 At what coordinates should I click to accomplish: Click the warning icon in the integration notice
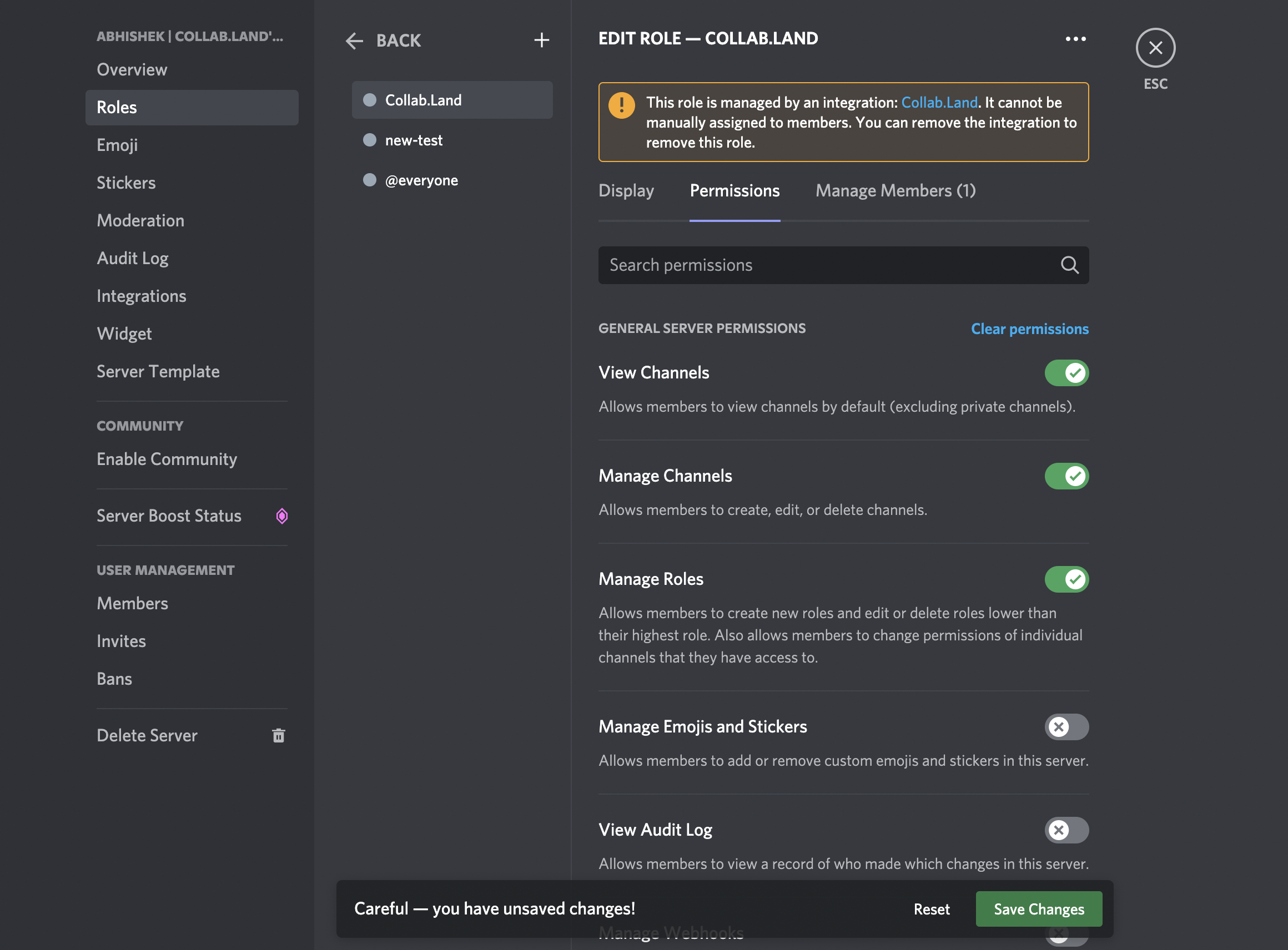(622, 105)
